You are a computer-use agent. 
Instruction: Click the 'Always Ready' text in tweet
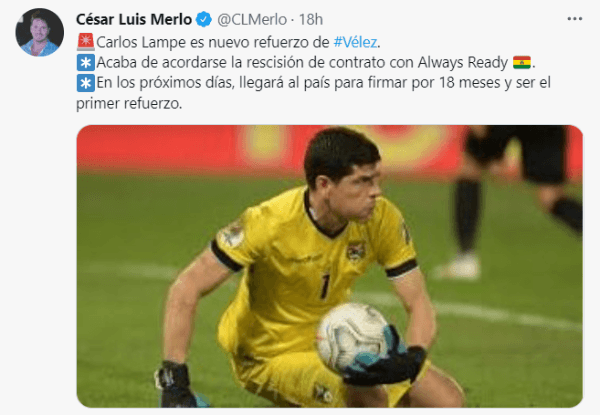[463, 62]
